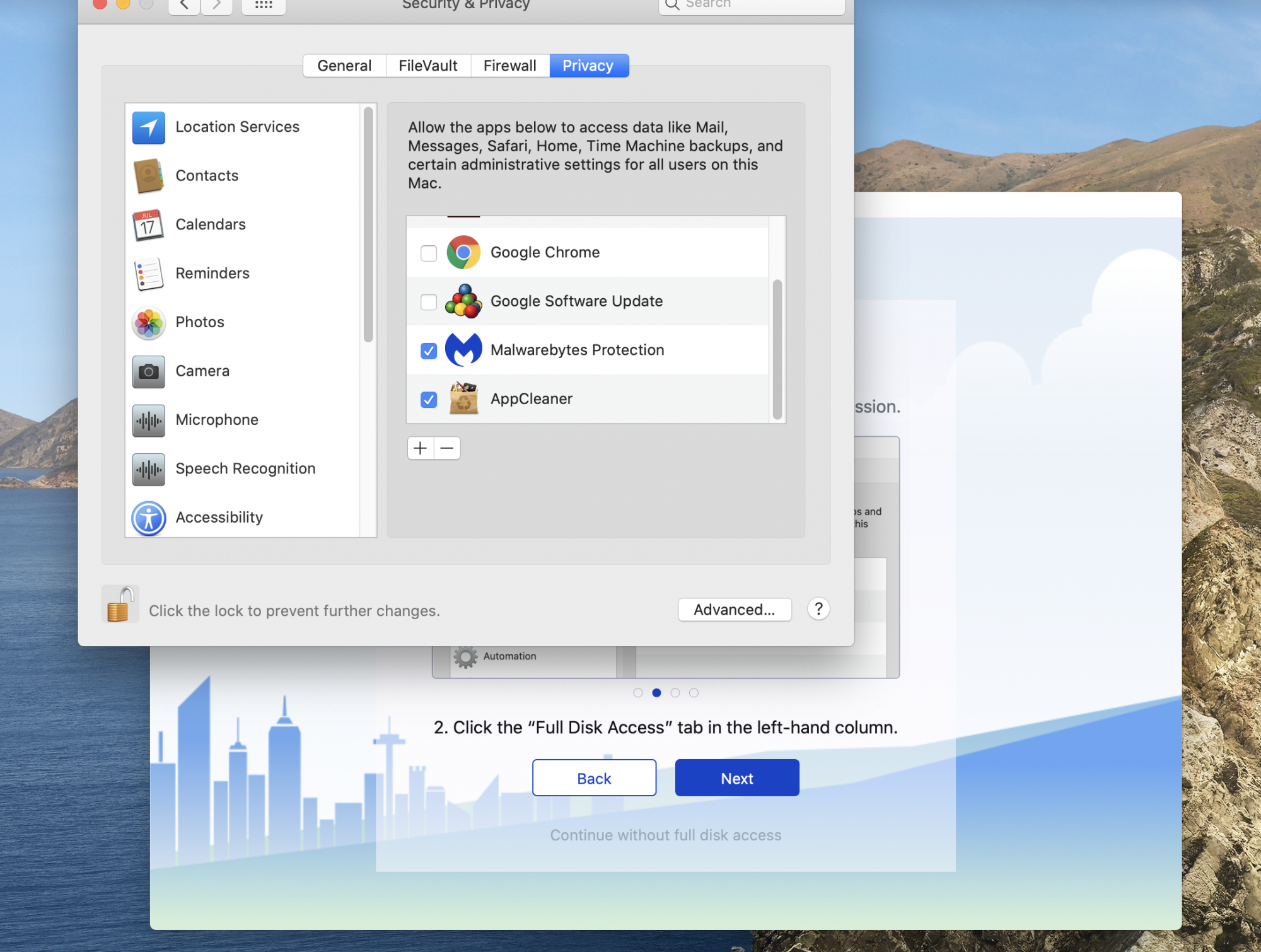This screenshot has height=952, width=1261.
Task: Click the Photos flower icon
Action: coord(149,323)
